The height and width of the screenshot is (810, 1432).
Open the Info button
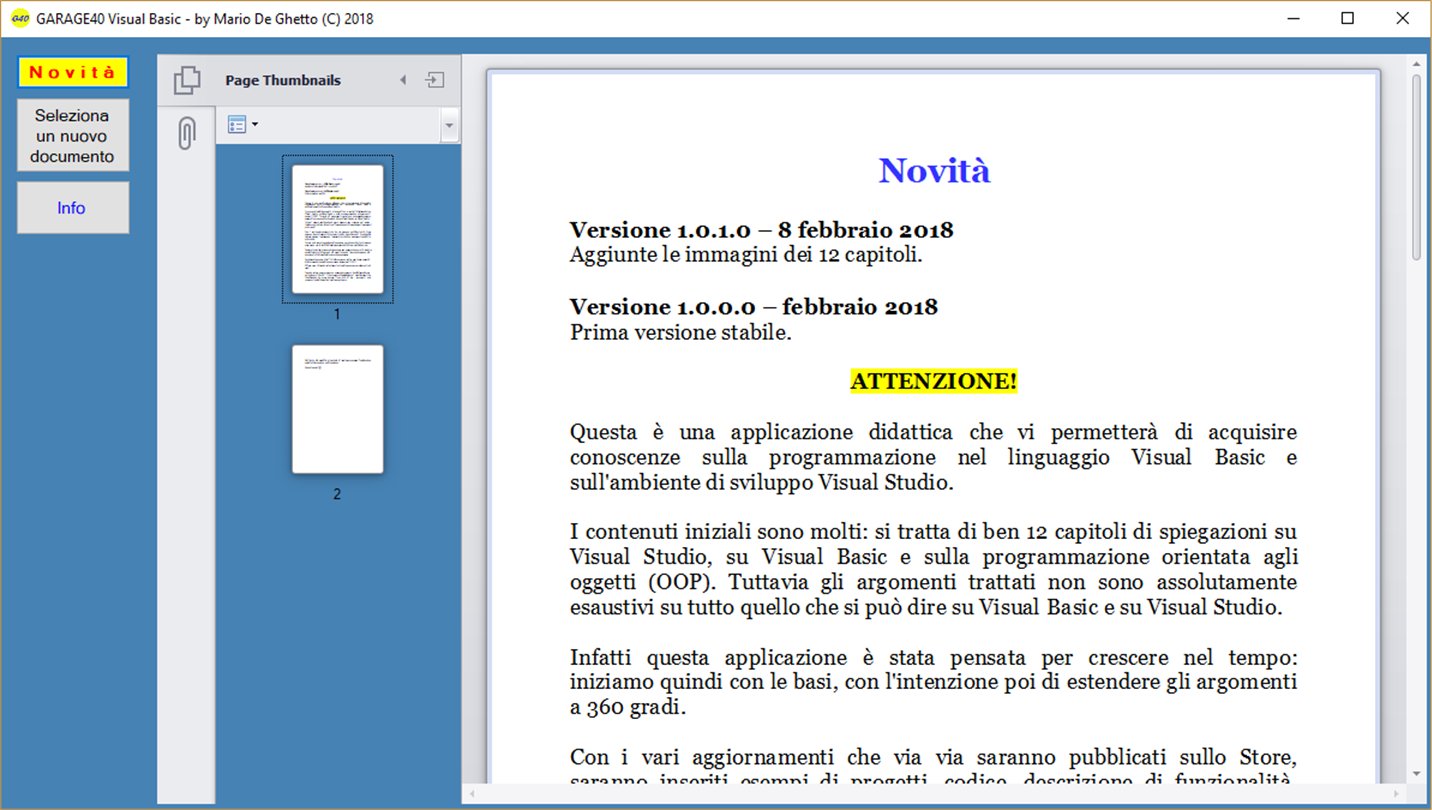click(x=73, y=208)
